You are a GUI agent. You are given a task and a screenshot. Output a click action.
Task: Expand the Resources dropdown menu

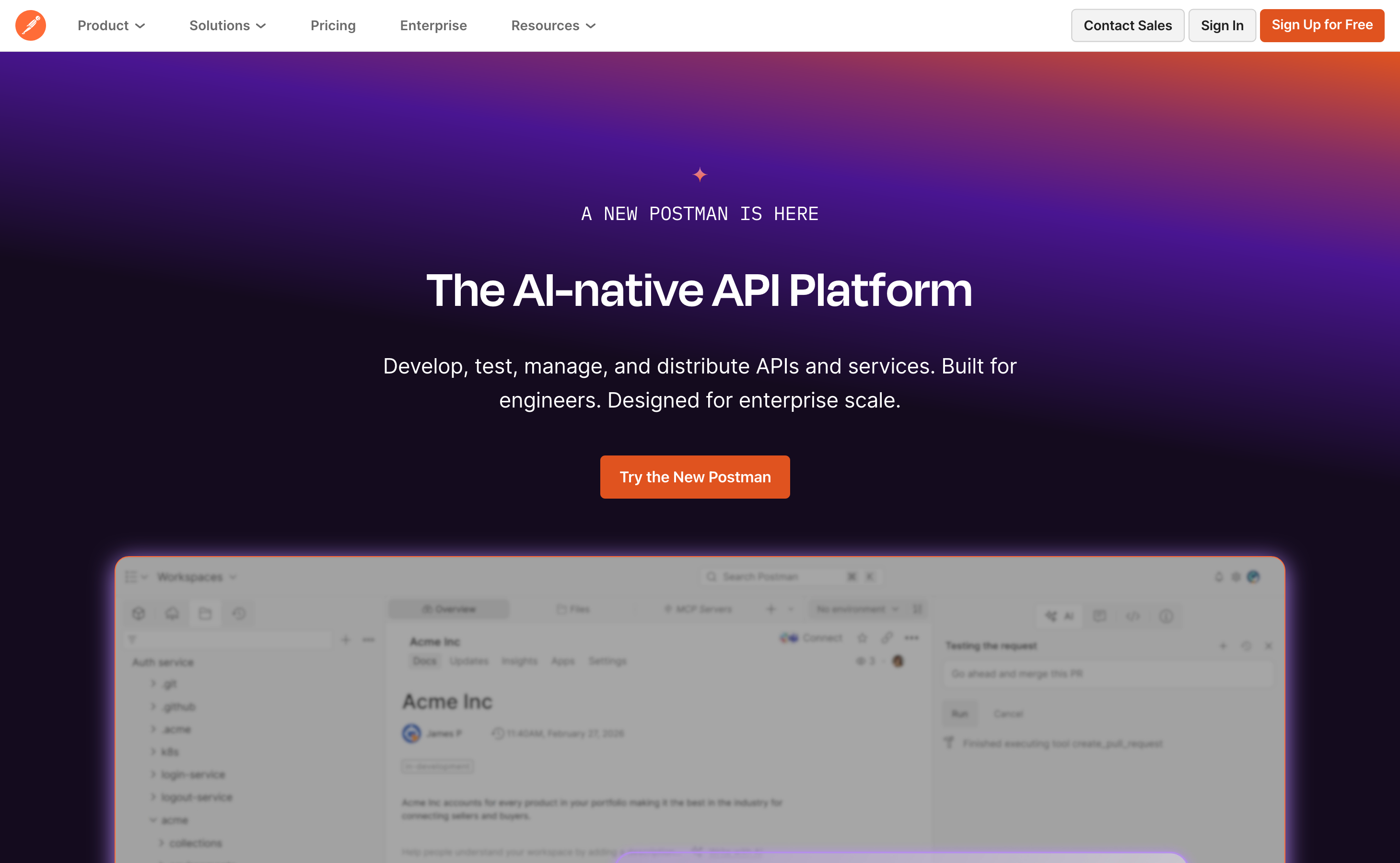553,26
